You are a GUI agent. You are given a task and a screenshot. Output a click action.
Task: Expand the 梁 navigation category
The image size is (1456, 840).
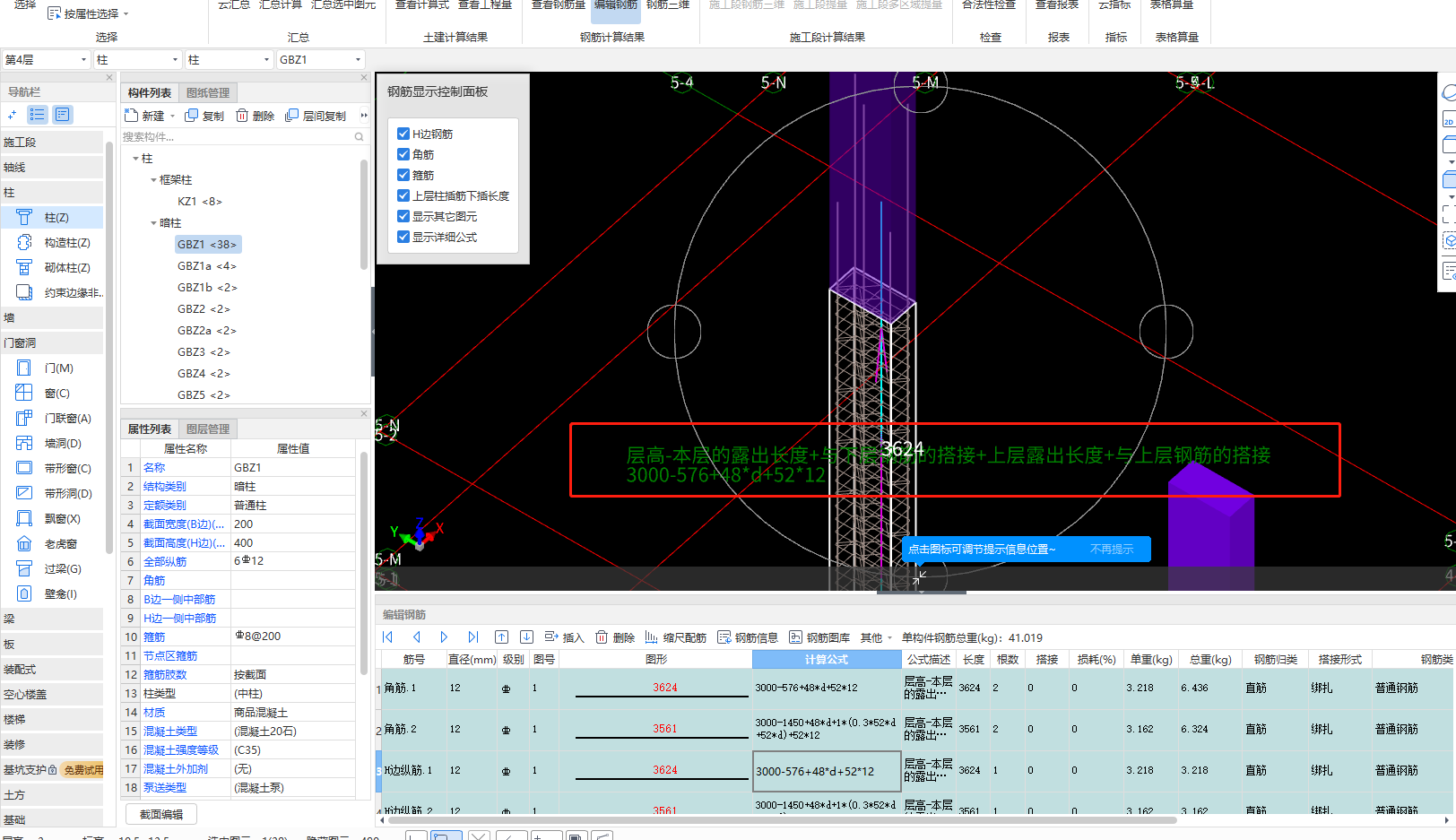[x=52, y=619]
